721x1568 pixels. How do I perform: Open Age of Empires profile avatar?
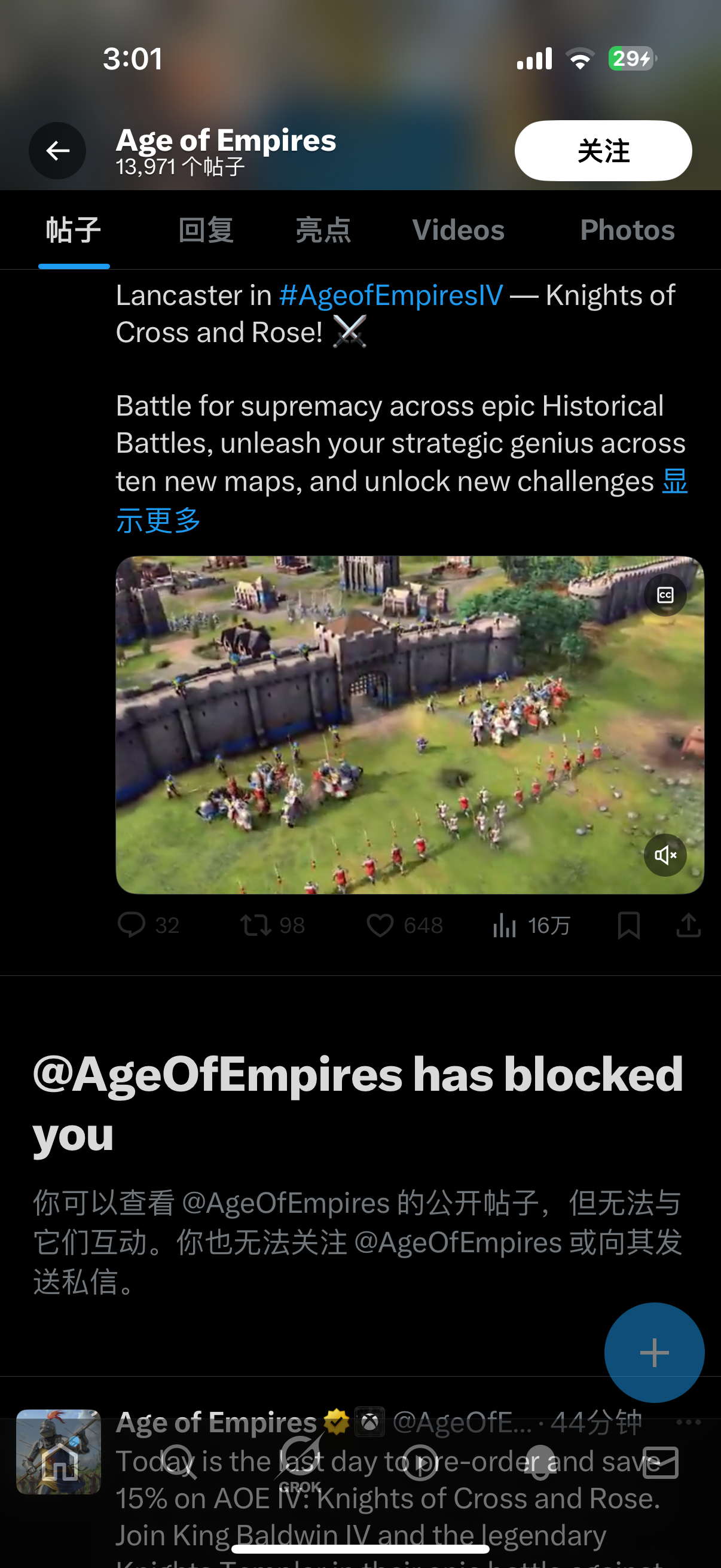59,1451
